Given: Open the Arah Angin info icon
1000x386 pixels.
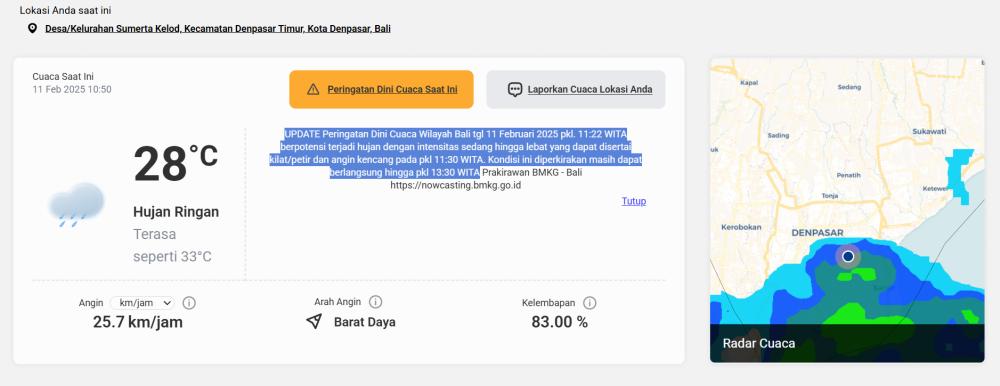Looking at the screenshot, I should 376,302.
